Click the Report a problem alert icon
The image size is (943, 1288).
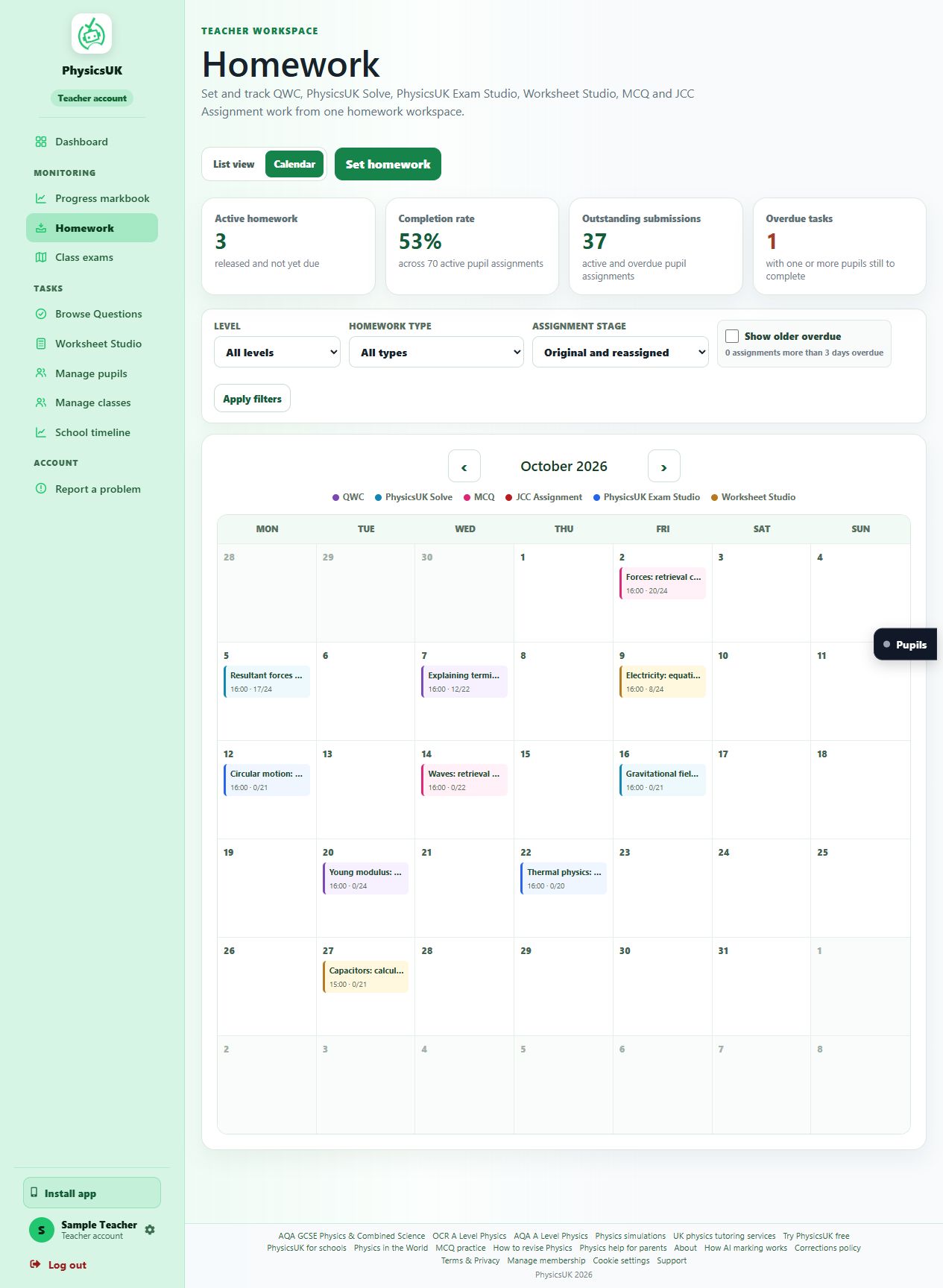tap(41, 489)
